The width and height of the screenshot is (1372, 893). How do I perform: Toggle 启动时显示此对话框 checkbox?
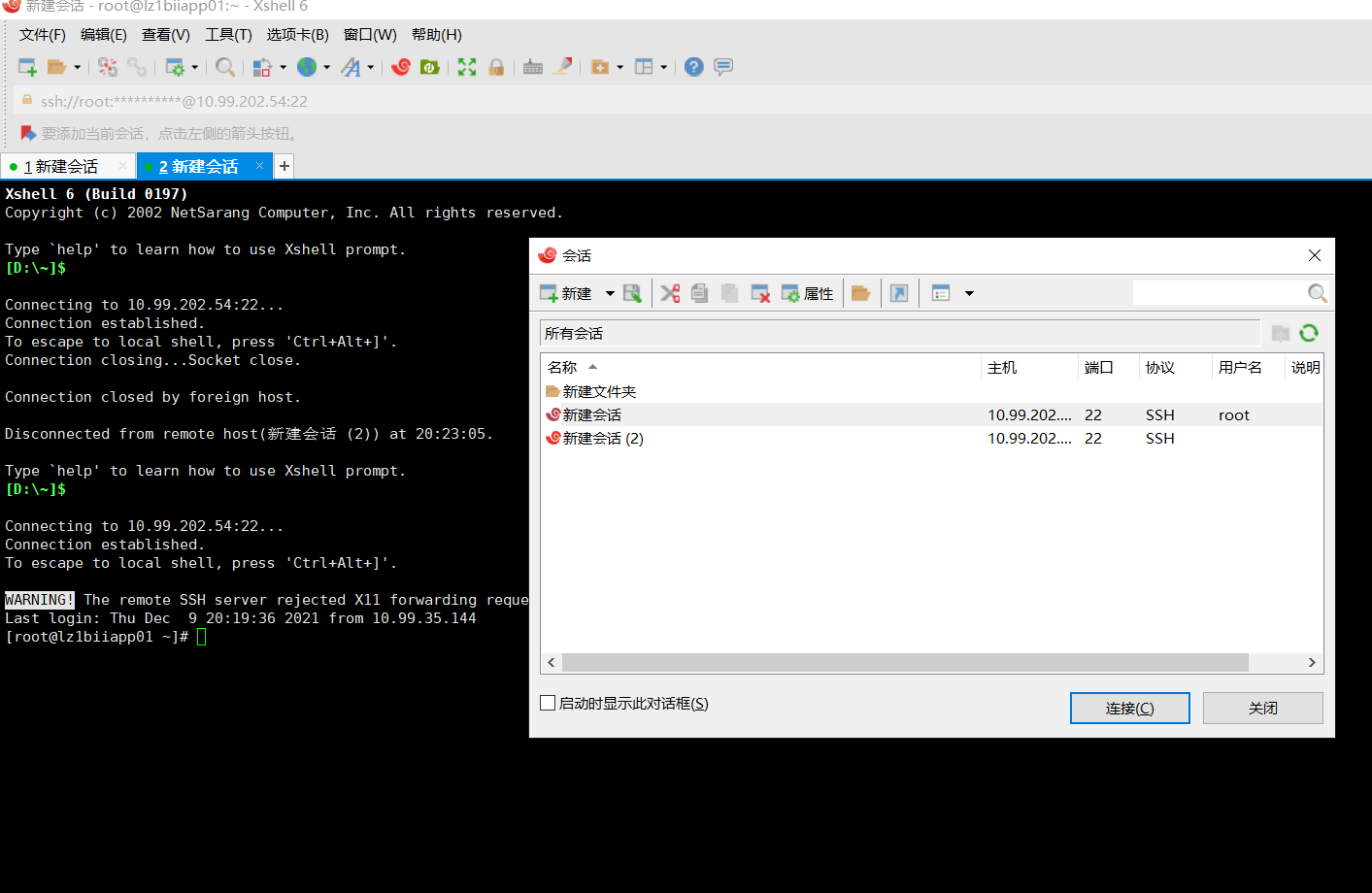[548, 703]
